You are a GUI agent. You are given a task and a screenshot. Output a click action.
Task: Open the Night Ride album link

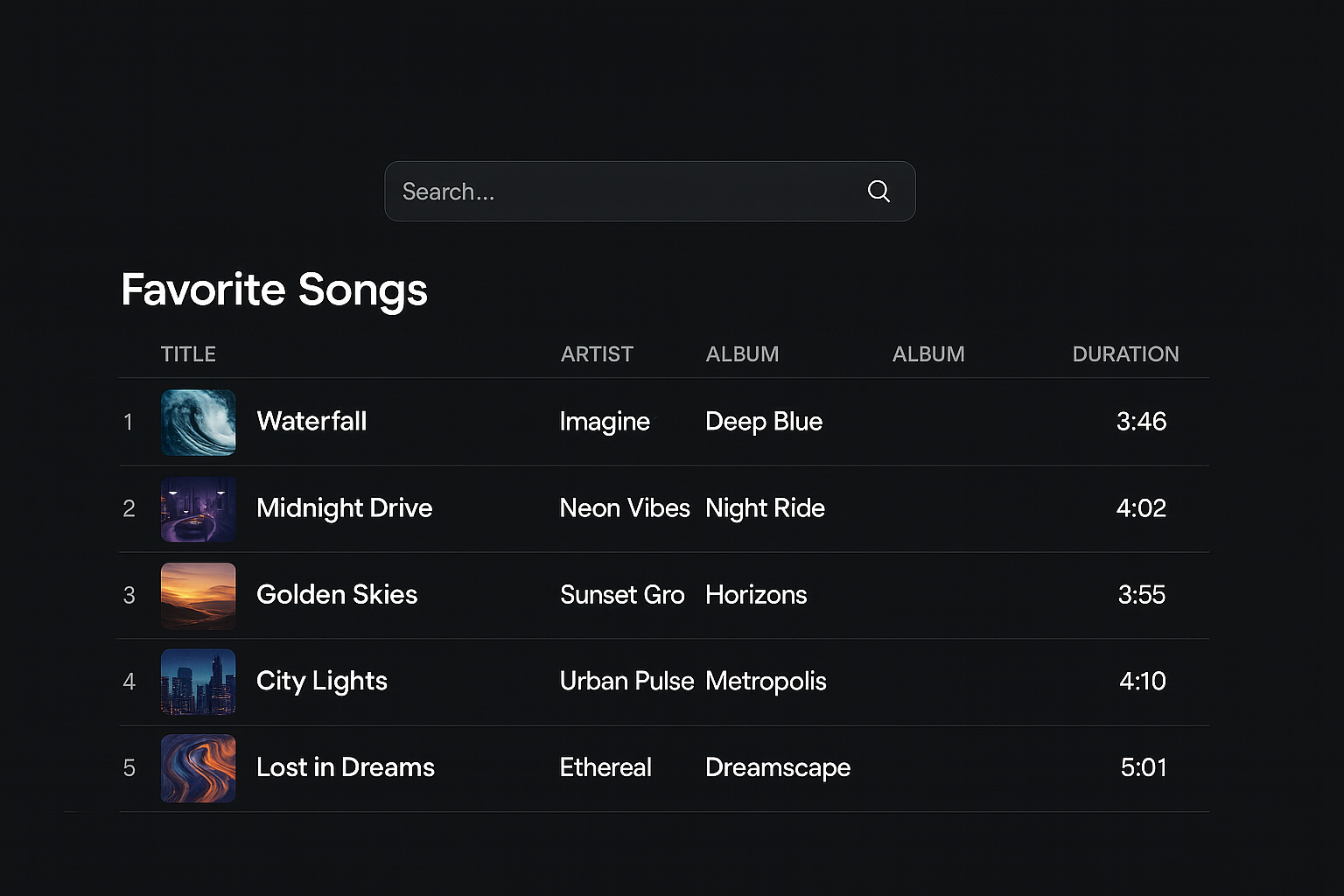[765, 508]
